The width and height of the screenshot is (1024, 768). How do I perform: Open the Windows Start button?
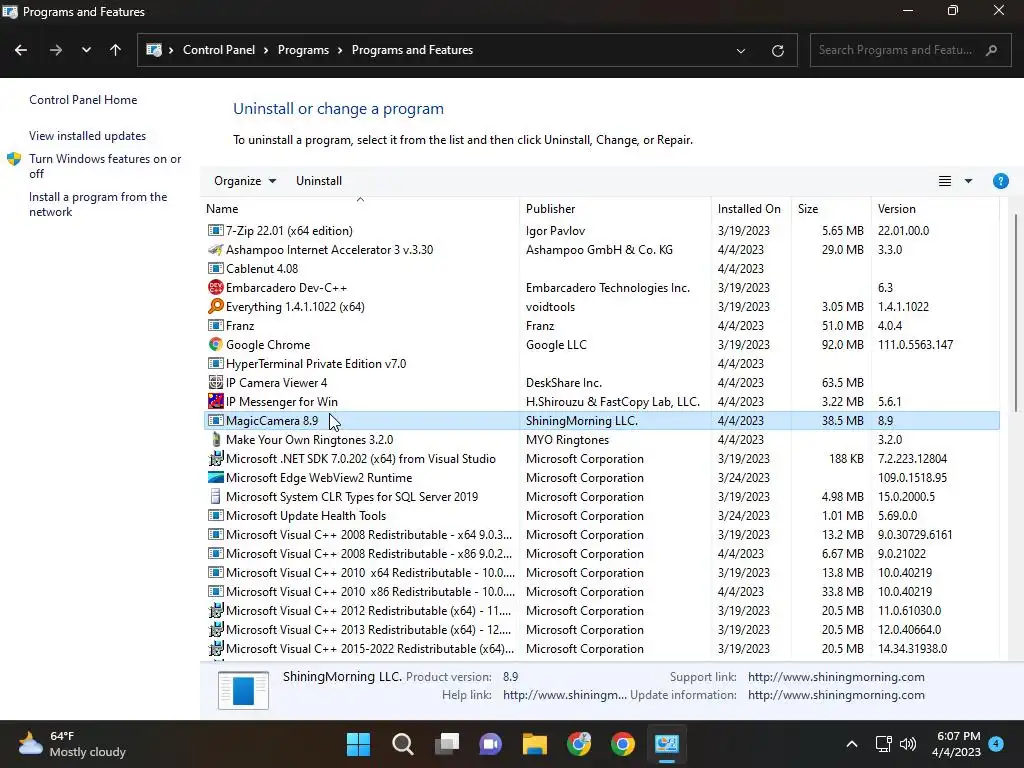click(x=358, y=744)
